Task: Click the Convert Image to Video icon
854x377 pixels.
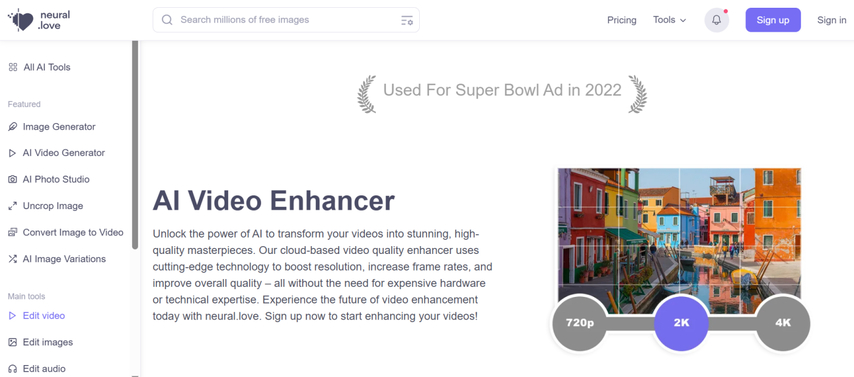Action: (13, 233)
